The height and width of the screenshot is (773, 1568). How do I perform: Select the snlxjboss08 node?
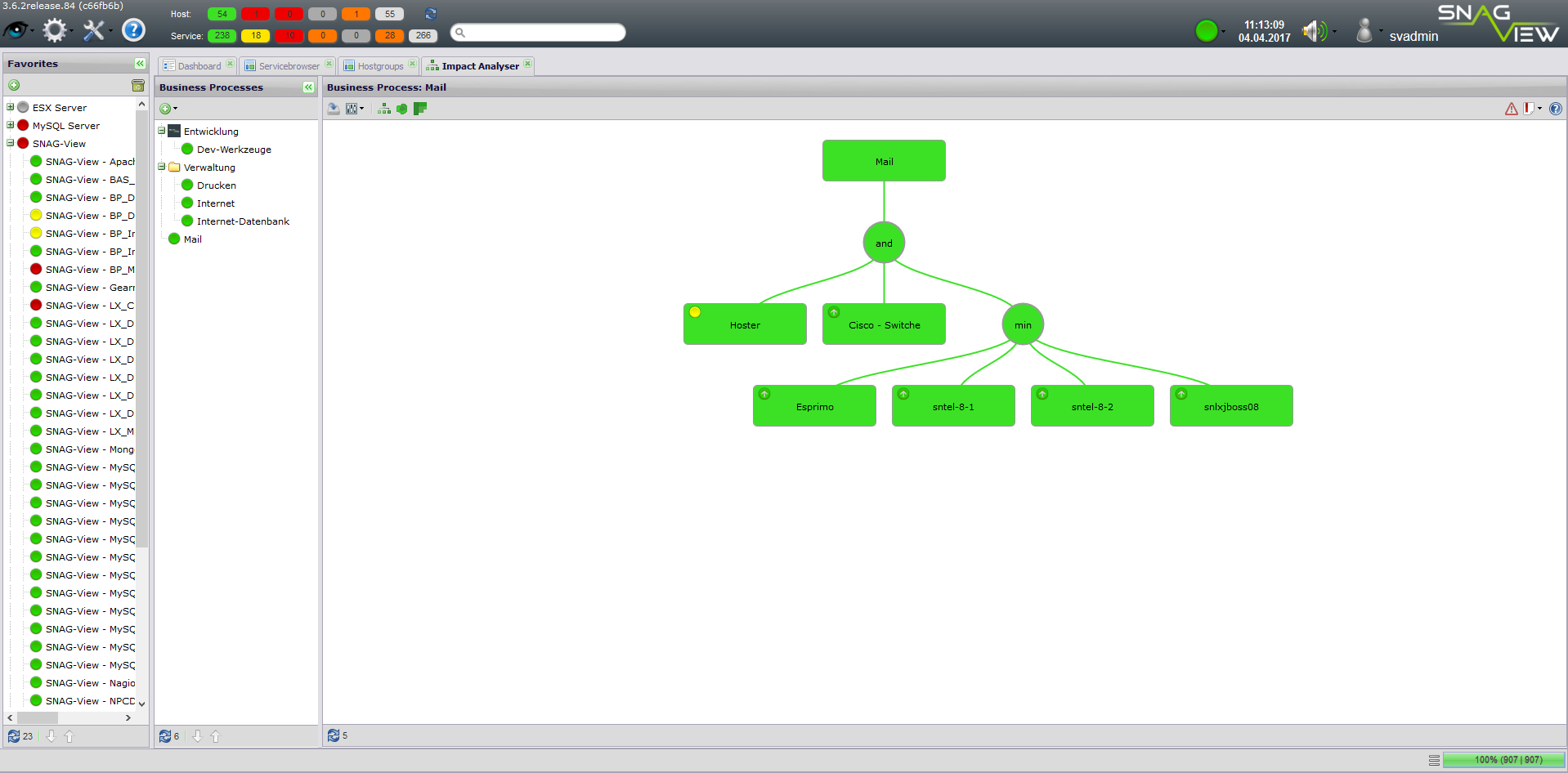click(1231, 405)
